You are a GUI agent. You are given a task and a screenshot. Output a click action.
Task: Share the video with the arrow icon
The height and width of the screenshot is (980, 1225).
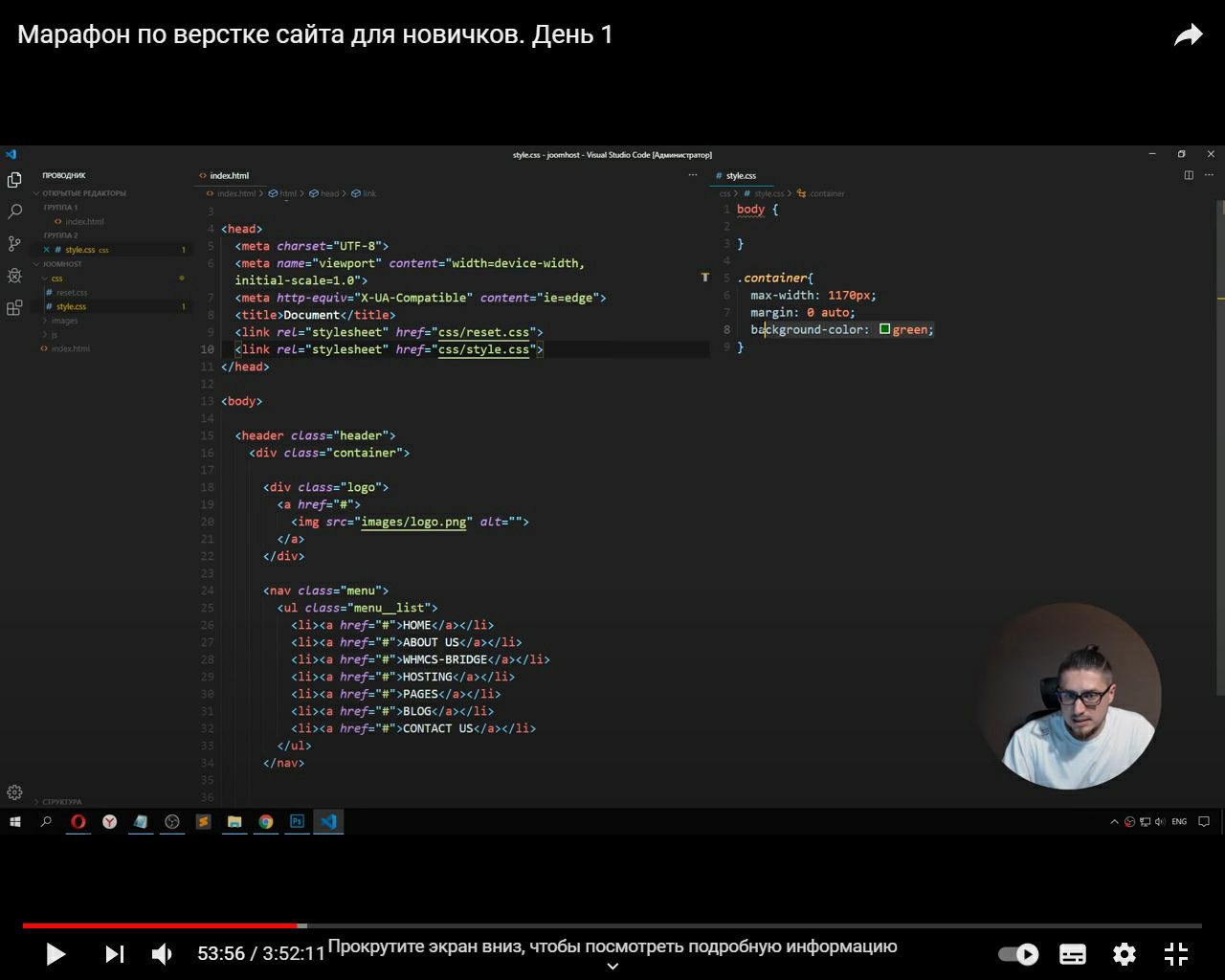[1188, 36]
